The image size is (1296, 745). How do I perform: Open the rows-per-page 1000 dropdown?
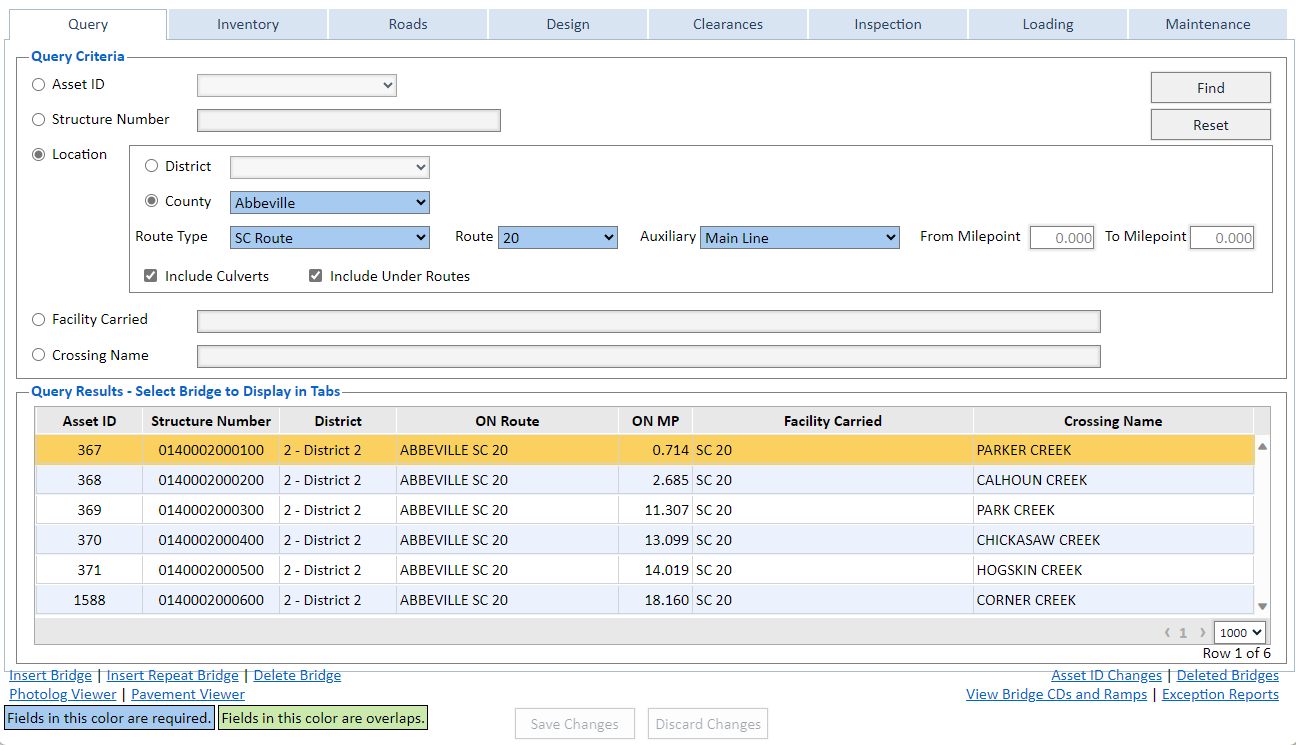[x=1240, y=632]
